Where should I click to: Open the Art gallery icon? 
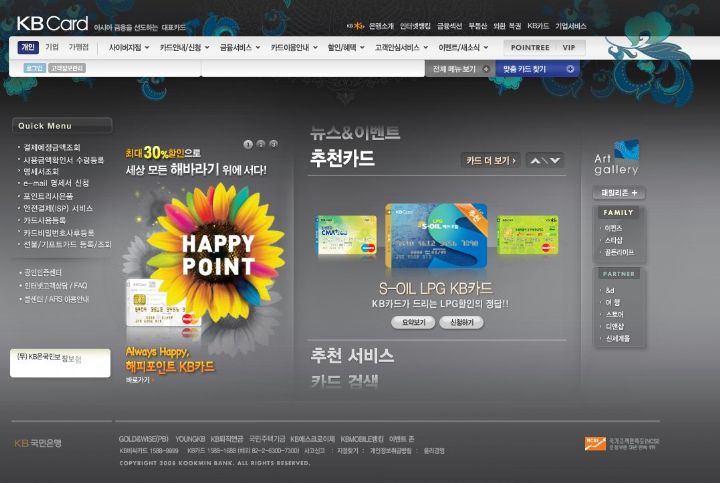tap(616, 158)
